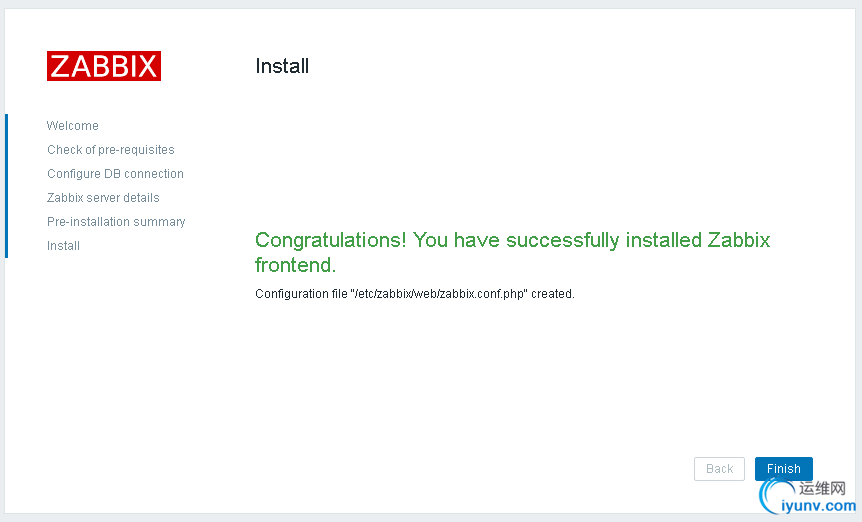
Task: Click the Chinese 运维网 watermark text
Action: coord(822,488)
